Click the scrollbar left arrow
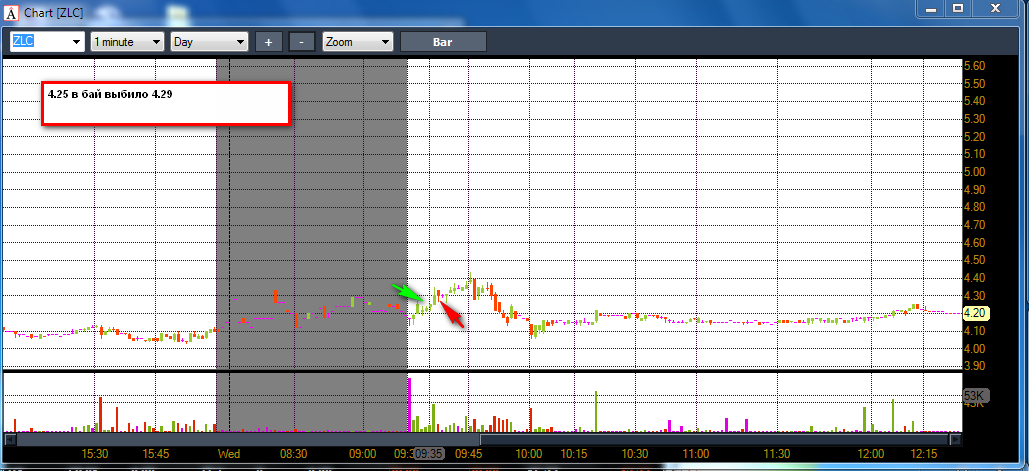 9,440
